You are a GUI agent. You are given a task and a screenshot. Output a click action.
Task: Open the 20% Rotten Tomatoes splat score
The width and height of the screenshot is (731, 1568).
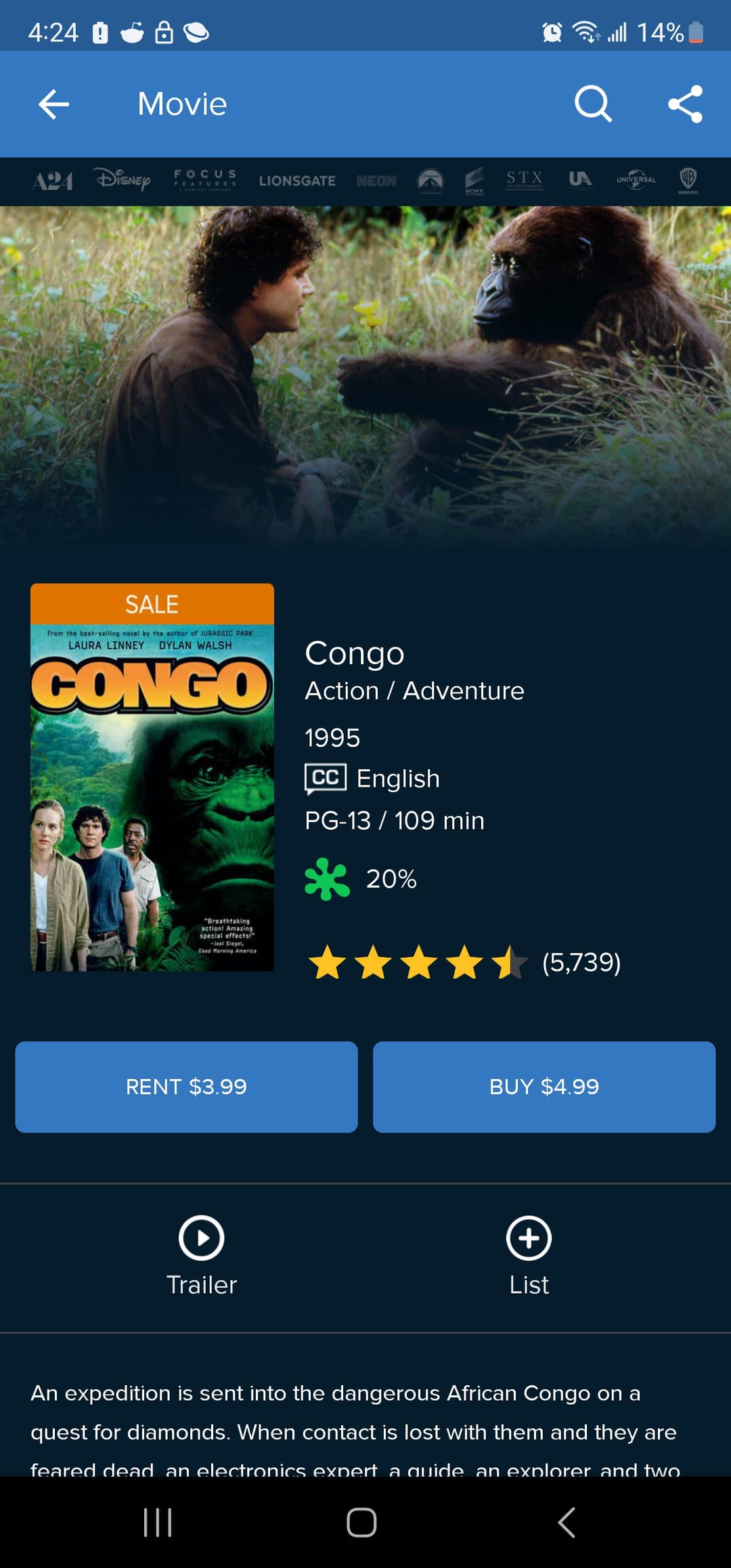(x=361, y=879)
